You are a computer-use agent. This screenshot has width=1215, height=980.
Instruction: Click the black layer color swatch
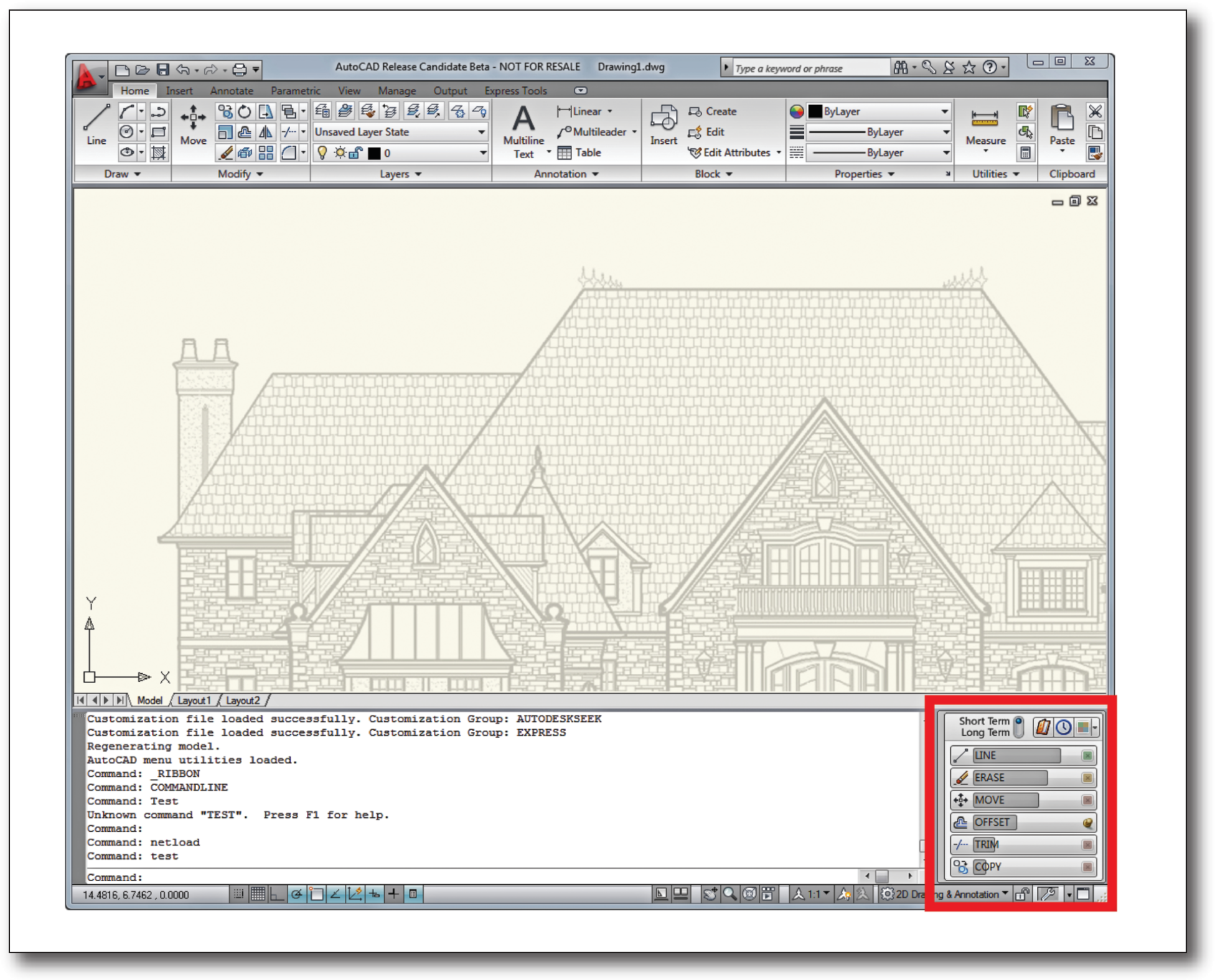373,153
